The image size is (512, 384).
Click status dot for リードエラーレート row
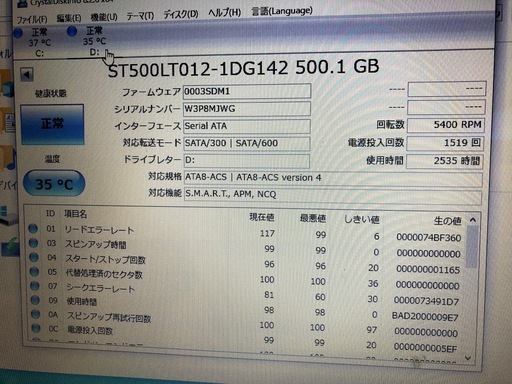point(33,229)
